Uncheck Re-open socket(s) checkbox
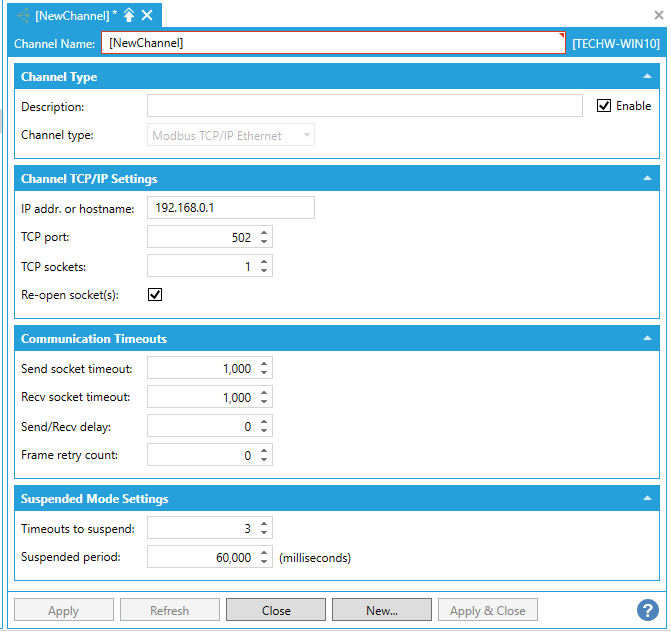671x633 pixels. tap(155, 295)
